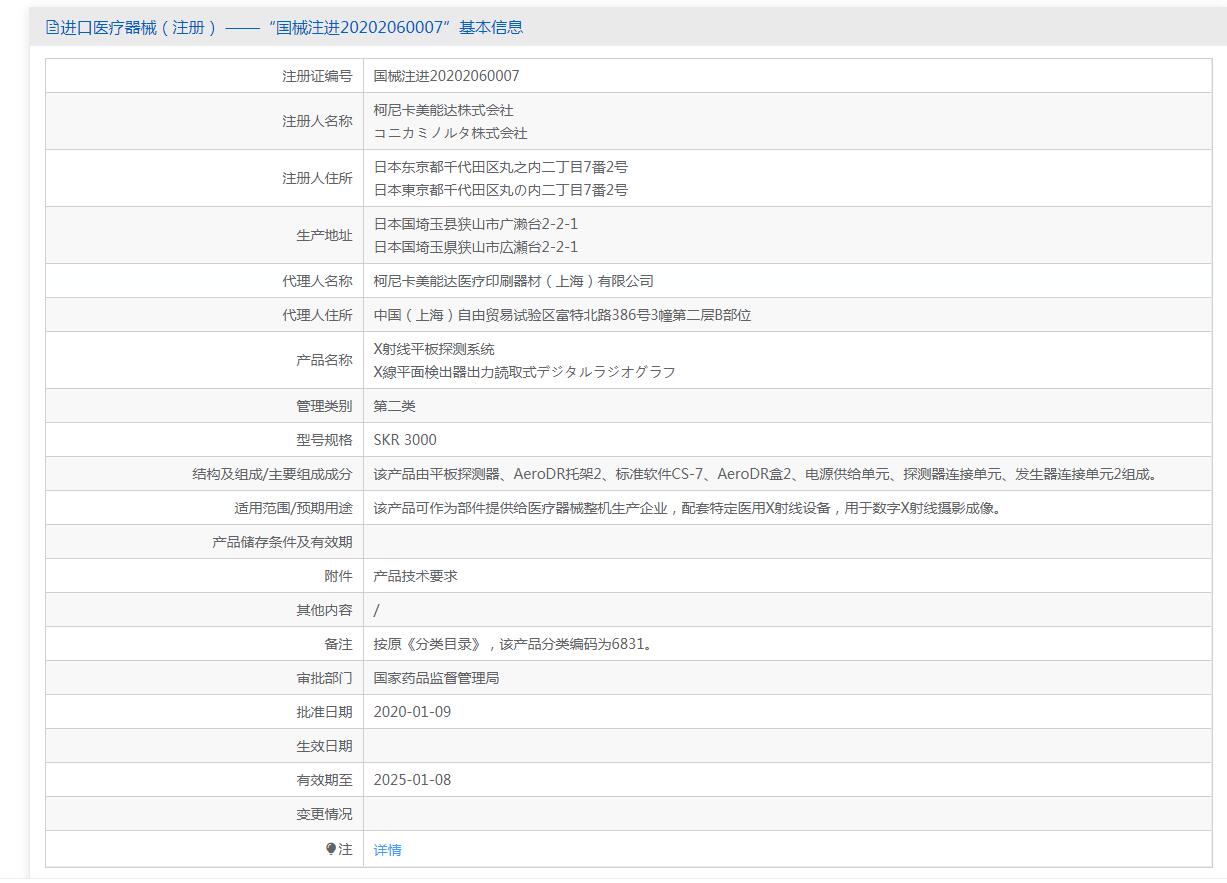The height and width of the screenshot is (883, 1227).
Task: Select address 日本東京都千代田区丸の内二丁目7番2号
Action: click(x=501, y=190)
